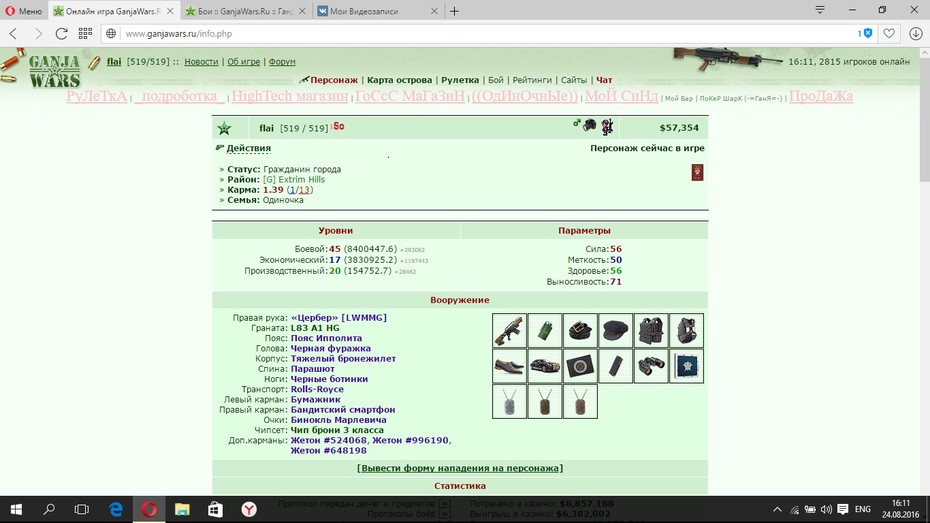Show hidden system tray icons chevron
The height and width of the screenshot is (523, 930).
point(777,509)
